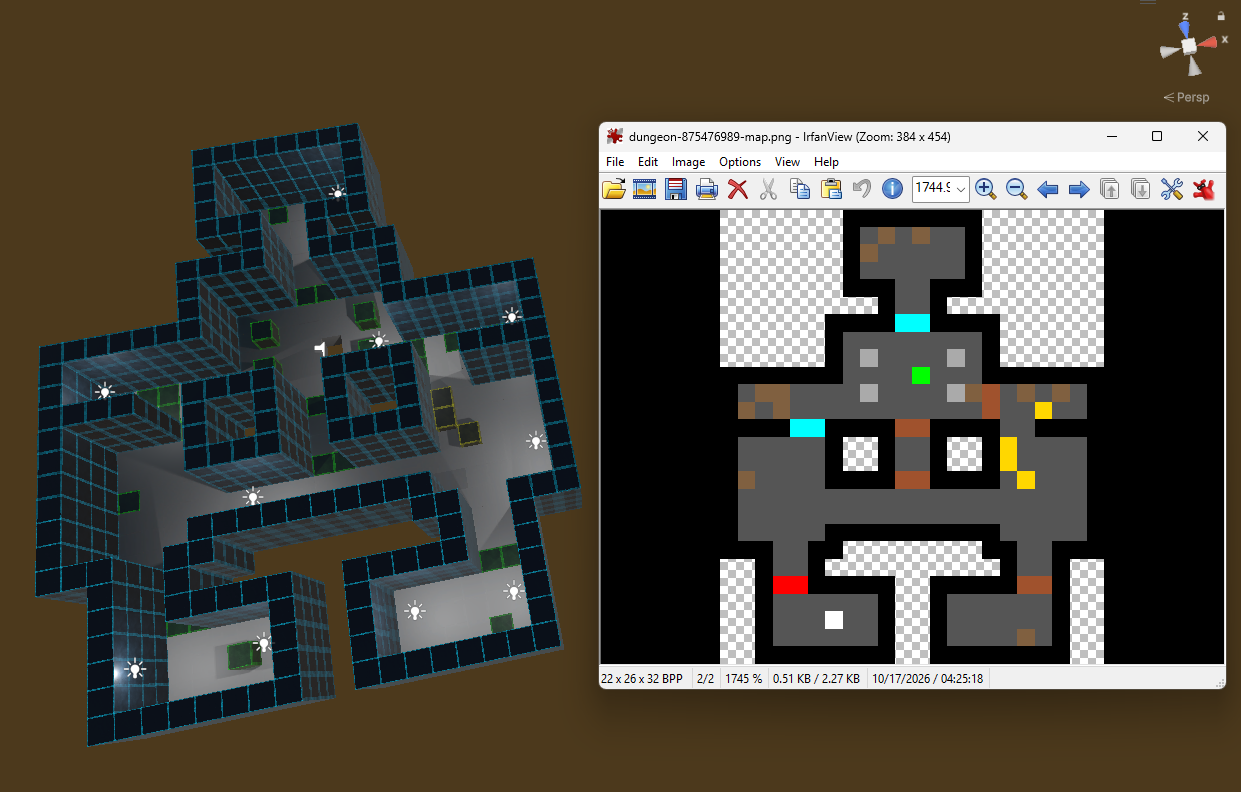Toggle the scene lock icon on the gizmo
This screenshot has height=792, width=1241.
(x=1221, y=16)
